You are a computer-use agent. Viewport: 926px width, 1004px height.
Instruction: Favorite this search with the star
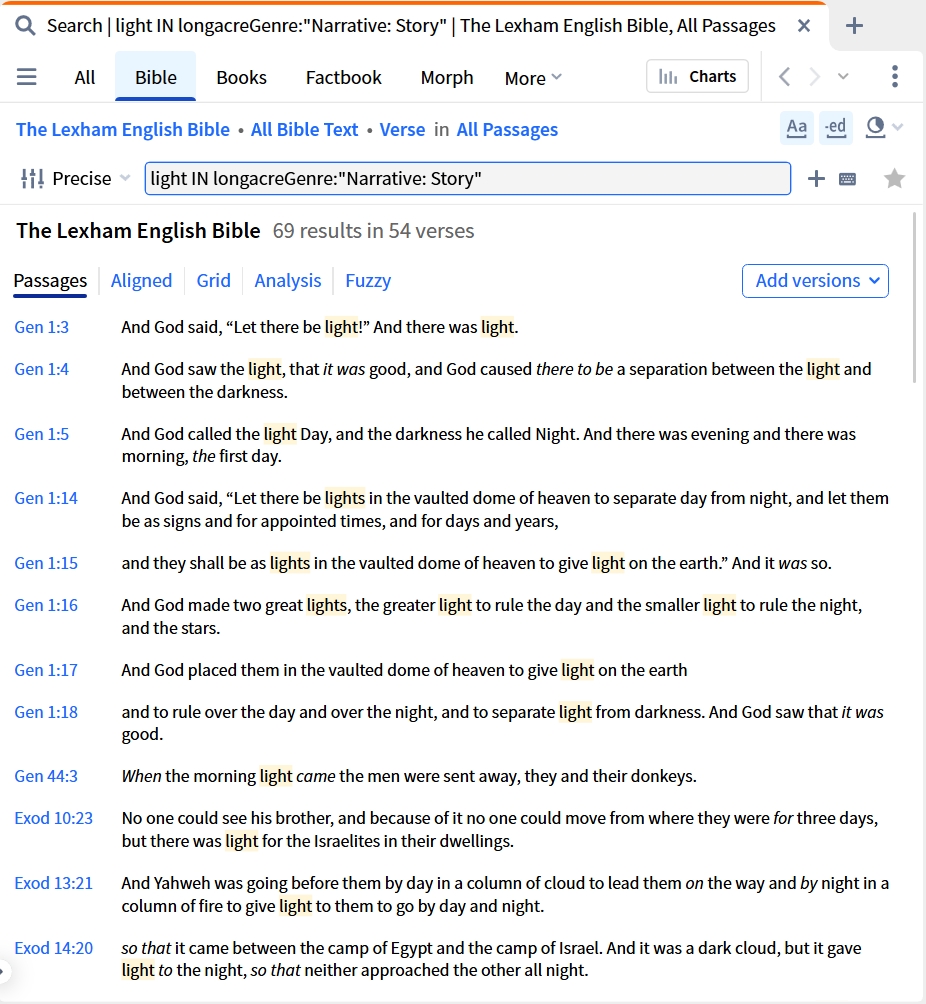point(894,179)
